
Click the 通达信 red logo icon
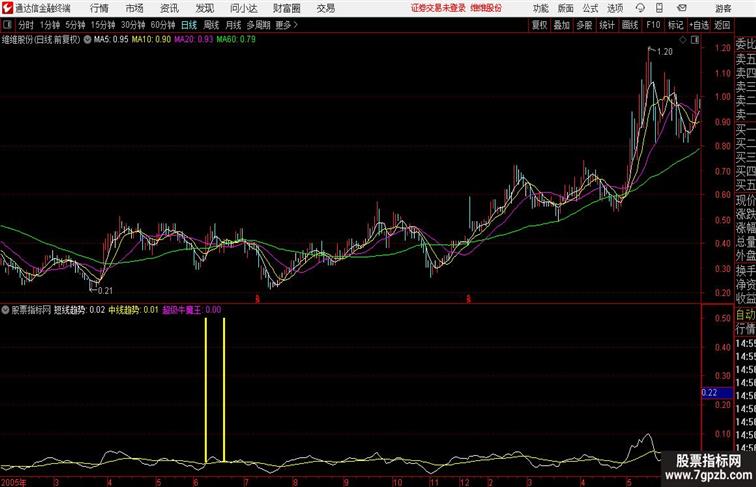point(7,8)
